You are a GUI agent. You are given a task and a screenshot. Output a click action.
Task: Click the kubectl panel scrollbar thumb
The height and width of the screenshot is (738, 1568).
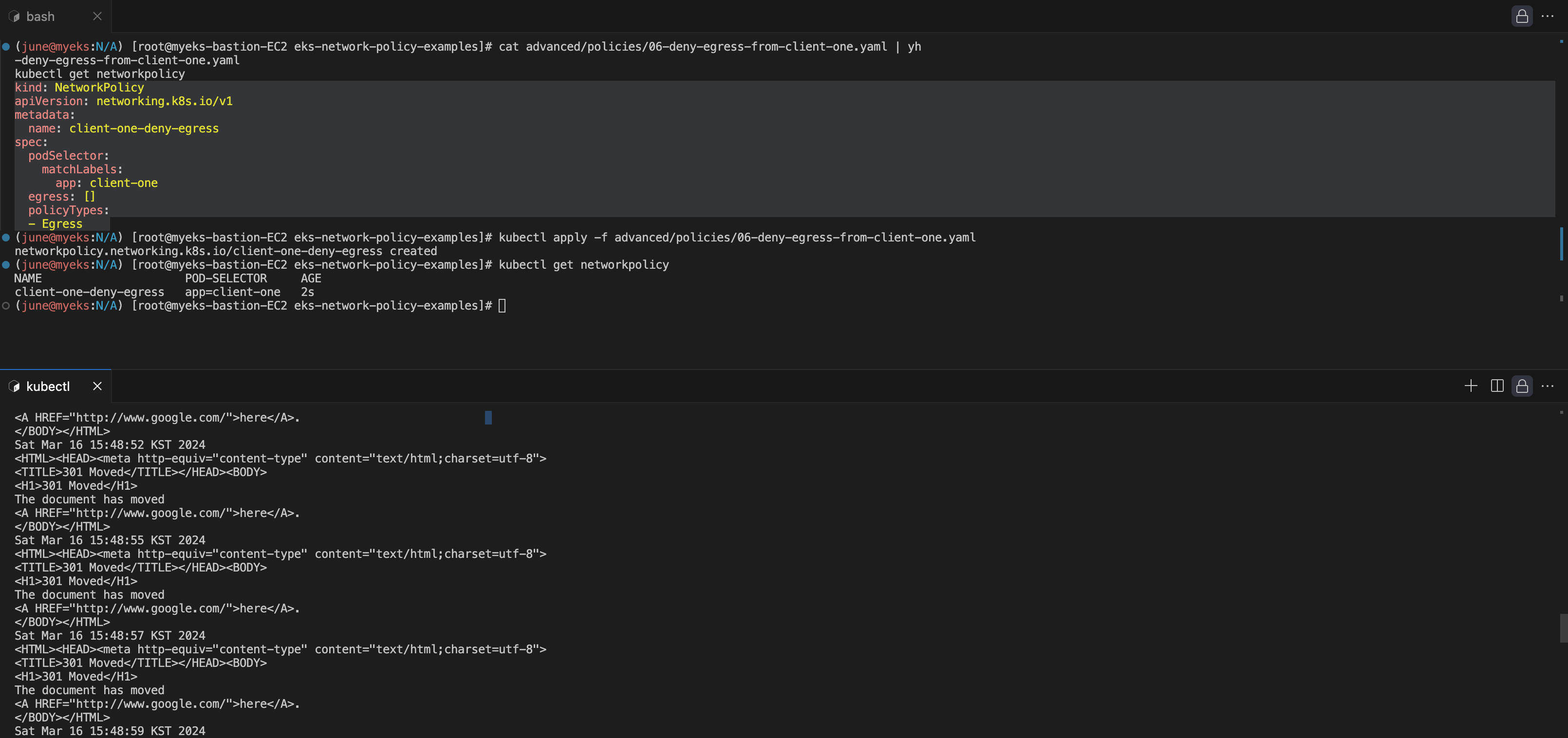pyautogui.click(x=1563, y=628)
